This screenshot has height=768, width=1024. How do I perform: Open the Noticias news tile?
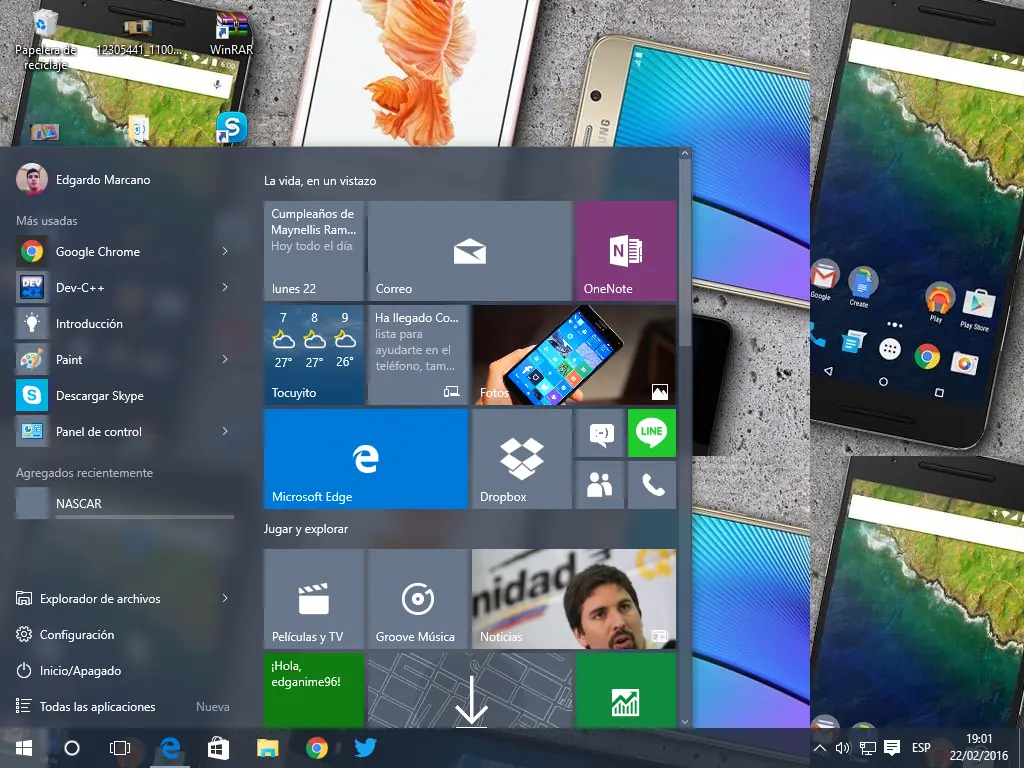[574, 599]
